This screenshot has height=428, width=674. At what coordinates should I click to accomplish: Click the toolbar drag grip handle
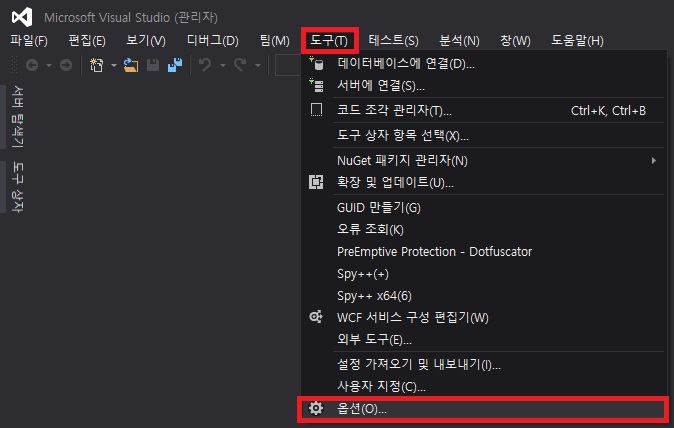pos(15,65)
